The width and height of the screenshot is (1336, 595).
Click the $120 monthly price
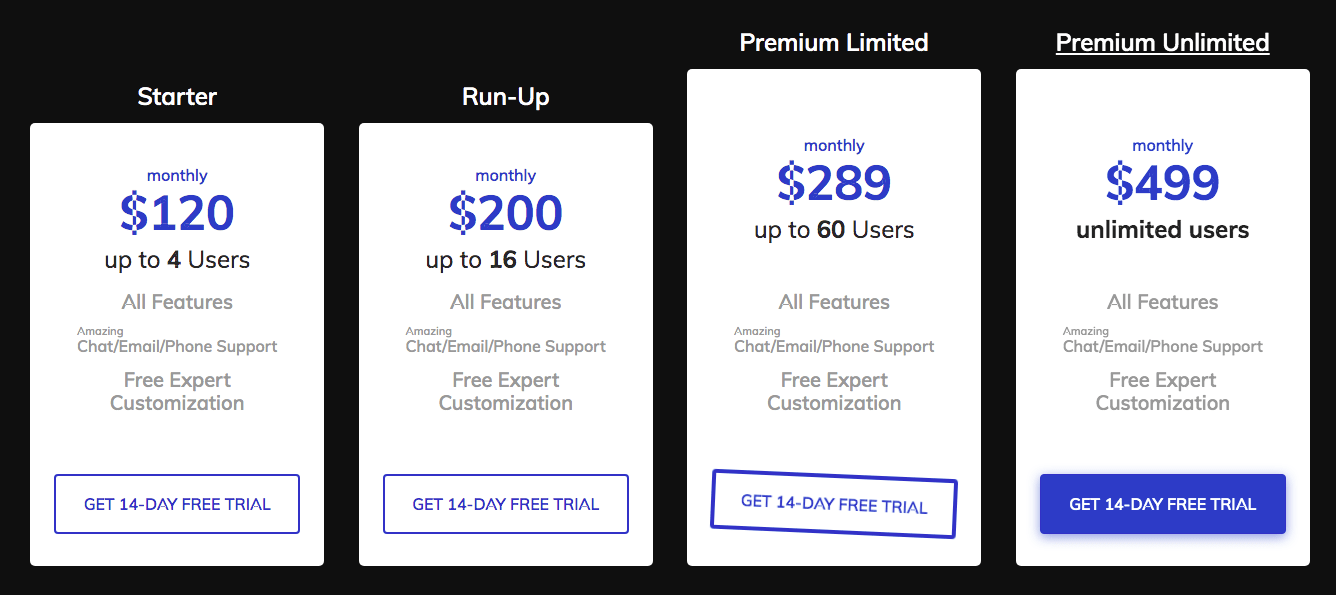177,212
